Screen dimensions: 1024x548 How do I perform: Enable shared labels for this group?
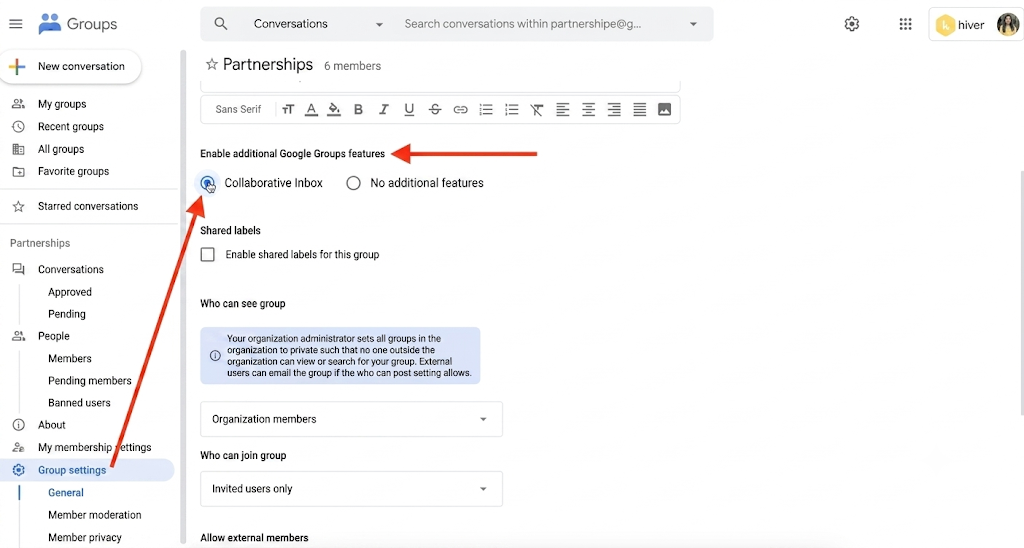208,254
